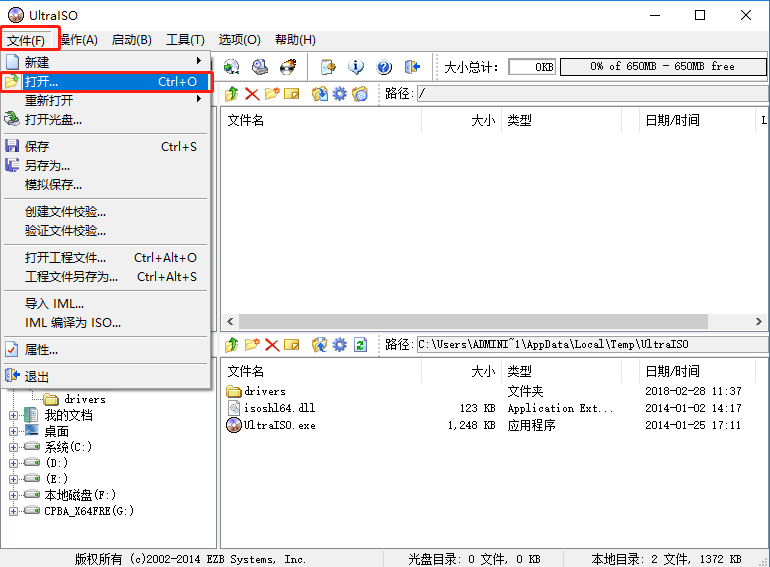
Task: Click the Burn CD/DVD Image flame icon
Action: point(288,67)
